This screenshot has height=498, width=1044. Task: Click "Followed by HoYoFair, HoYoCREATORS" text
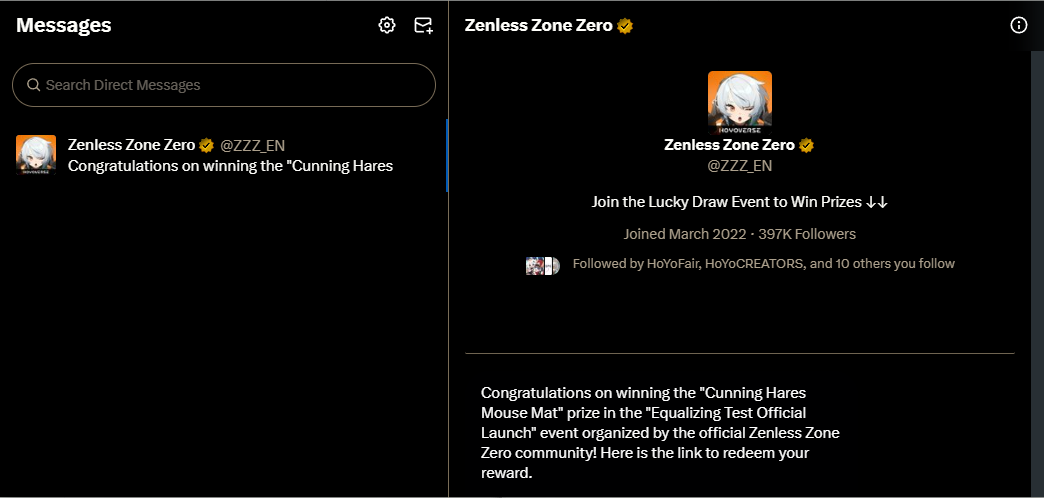click(763, 264)
